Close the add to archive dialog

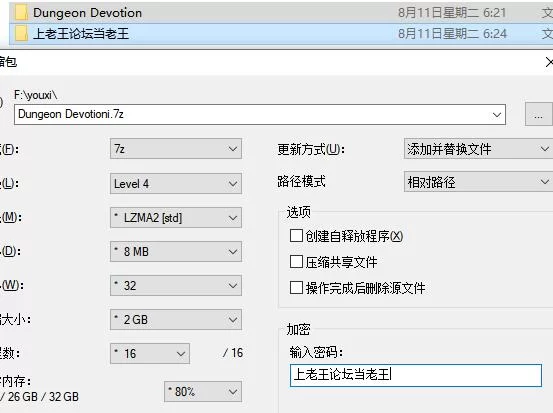pyautogui.click(x=549, y=62)
